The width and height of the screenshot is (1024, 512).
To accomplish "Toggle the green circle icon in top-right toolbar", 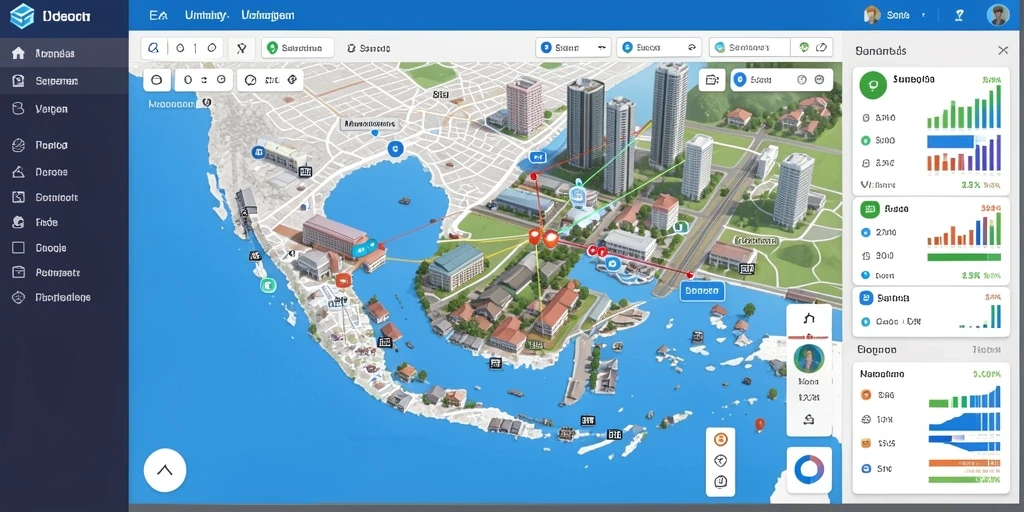I will 805,48.
